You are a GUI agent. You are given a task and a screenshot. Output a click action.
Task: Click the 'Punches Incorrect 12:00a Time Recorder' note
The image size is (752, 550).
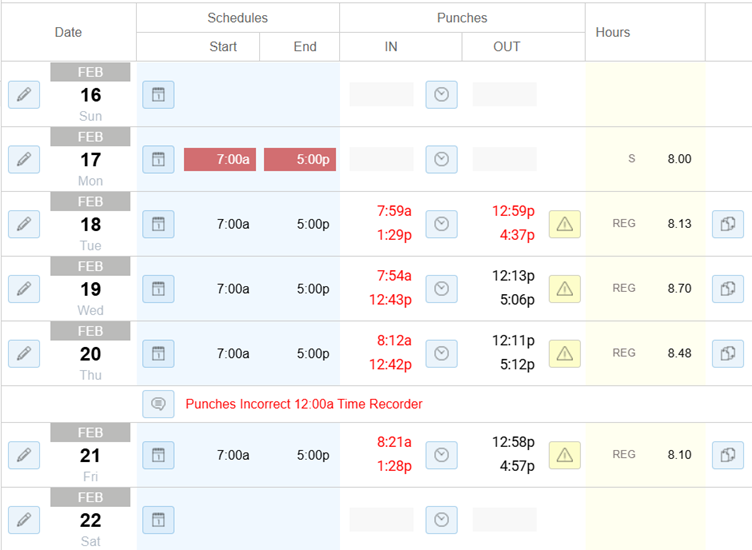[x=304, y=404]
